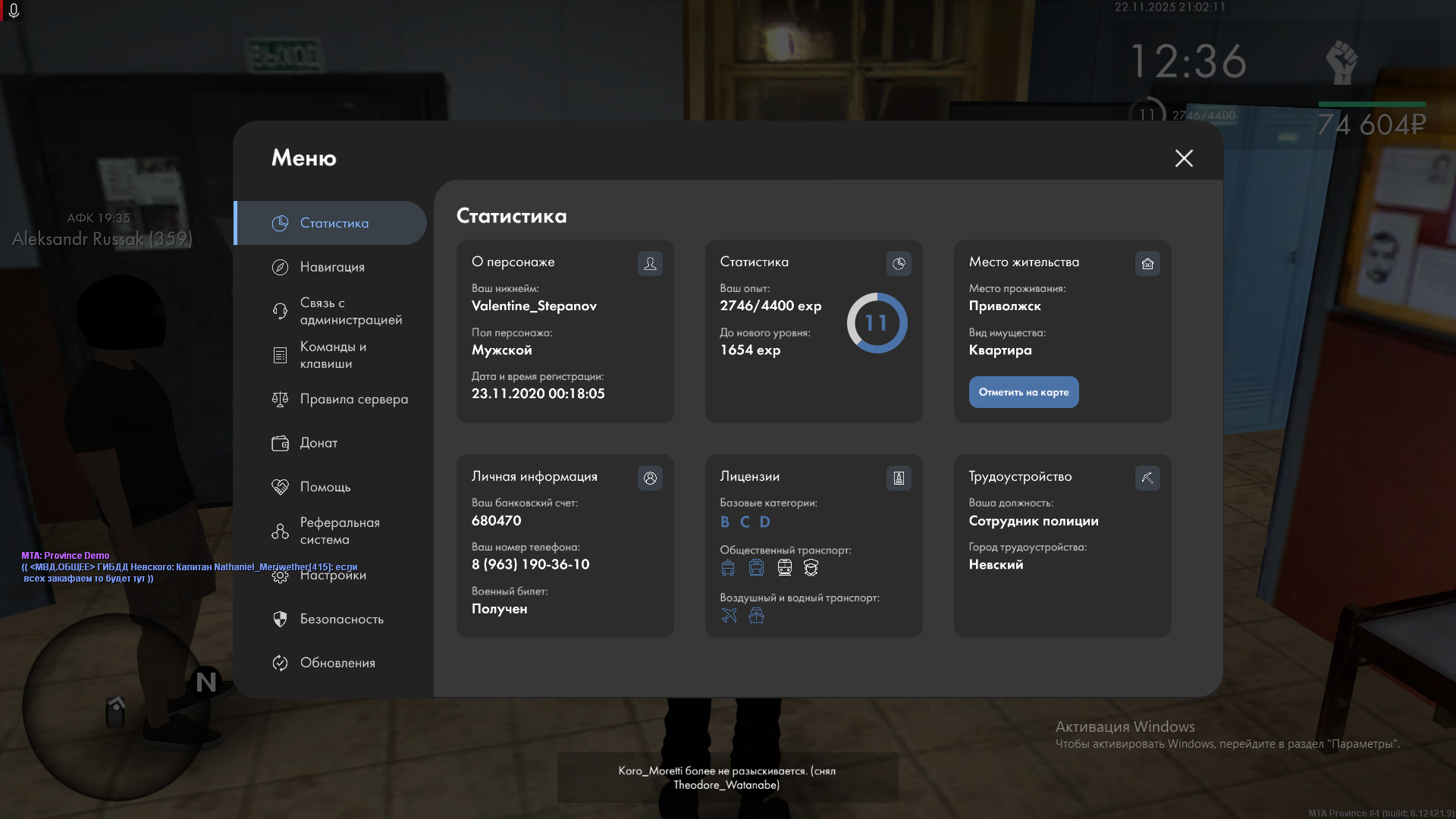Click the house icon in the Место жительства card
The width and height of the screenshot is (1456, 819).
(x=1147, y=263)
